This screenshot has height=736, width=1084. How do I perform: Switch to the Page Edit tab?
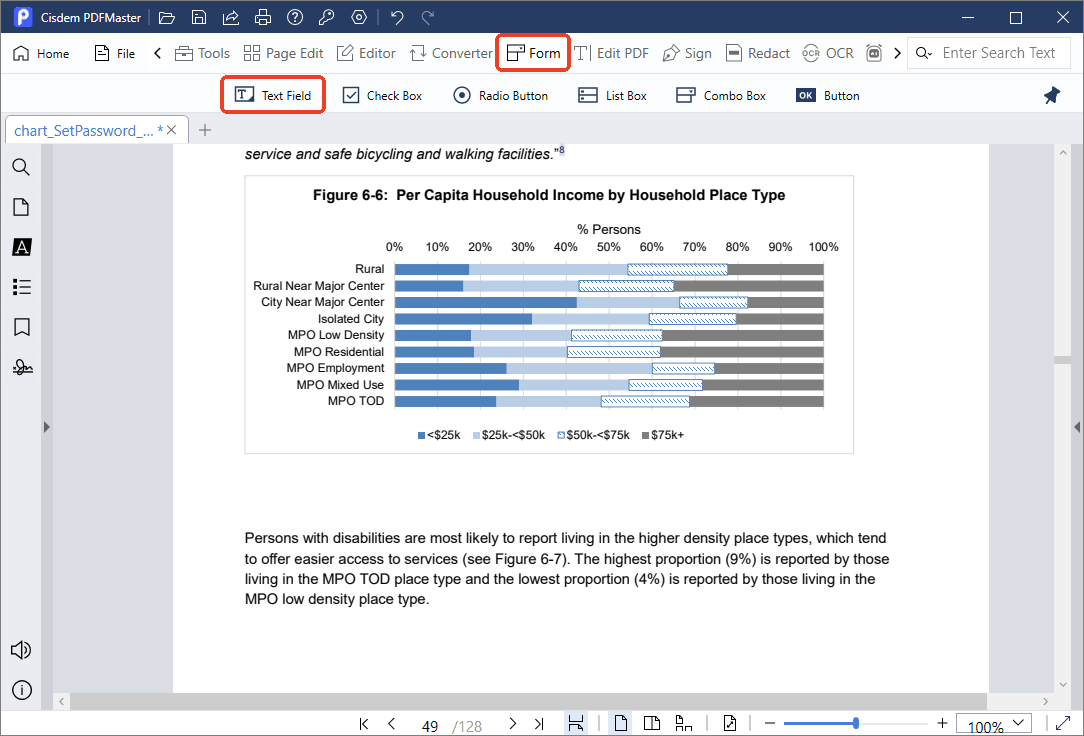tap(283, 53)
